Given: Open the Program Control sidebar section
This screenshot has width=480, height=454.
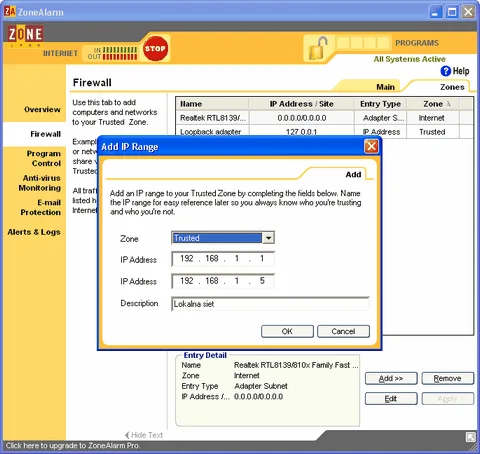Looking at the screenshot, I should 44,158.
